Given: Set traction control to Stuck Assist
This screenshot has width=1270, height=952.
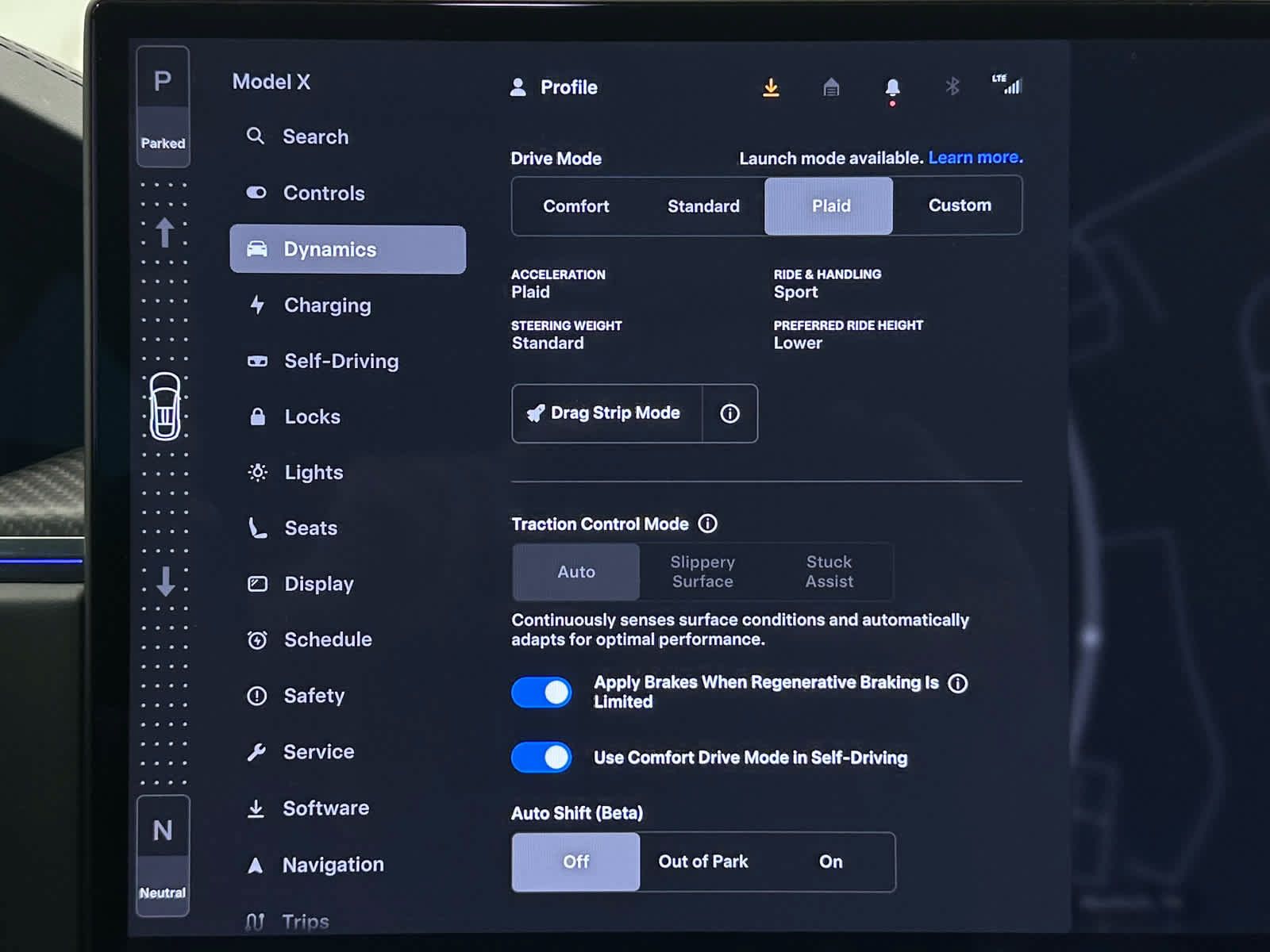Looking at the screenshot, I should point(829,572).
